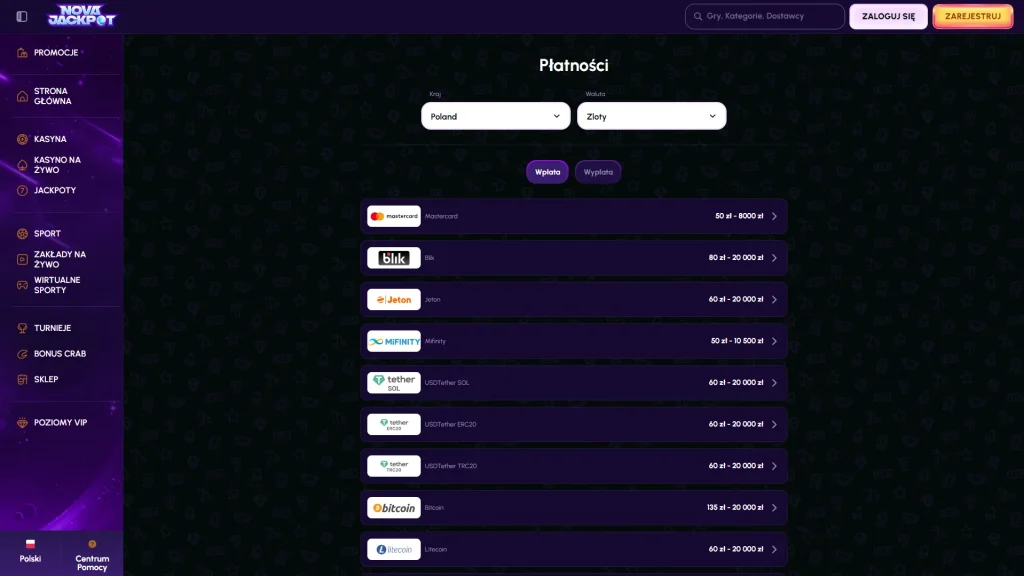Open the Waluta dropdown showing Złoty

point(651,116)
